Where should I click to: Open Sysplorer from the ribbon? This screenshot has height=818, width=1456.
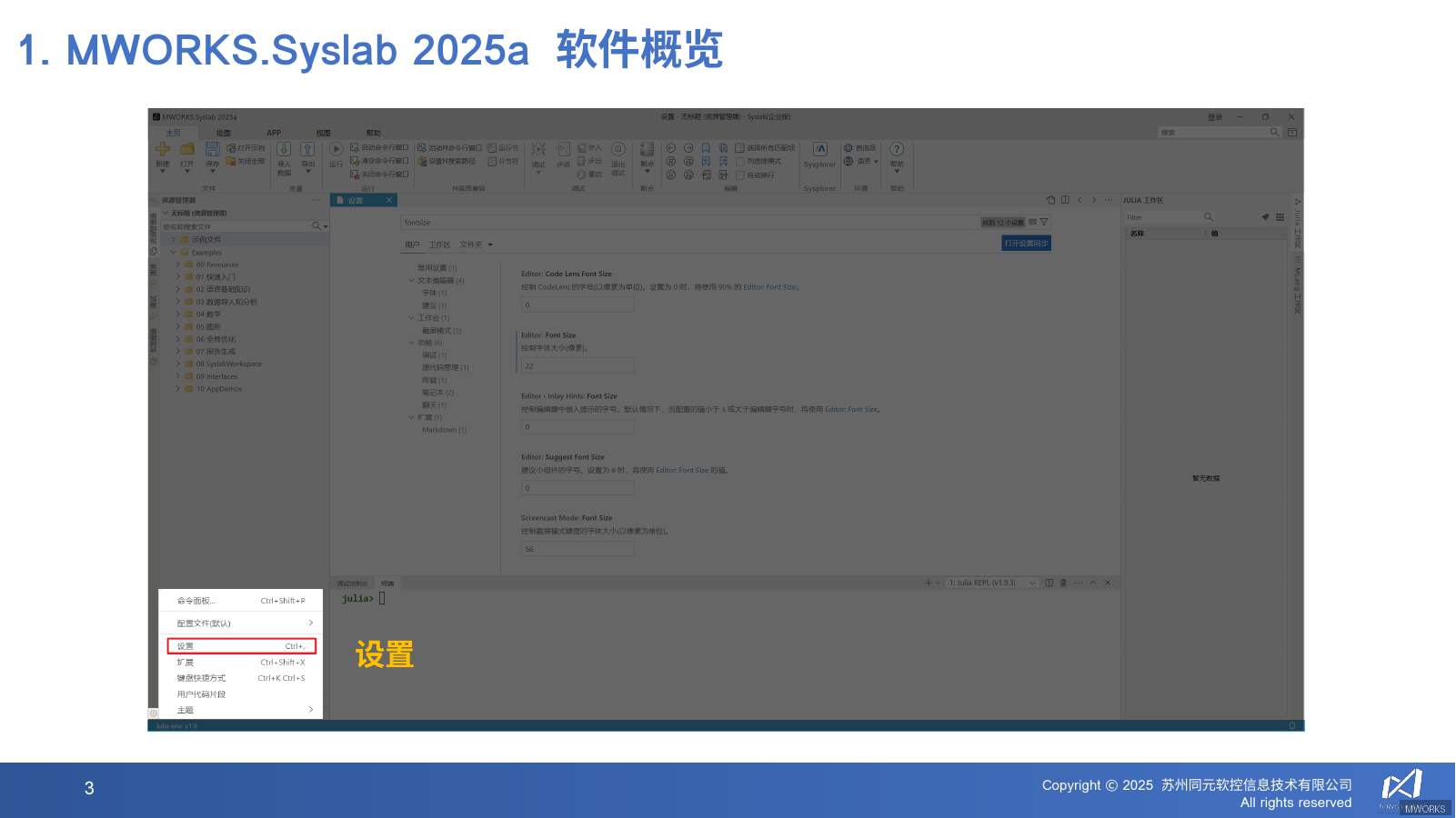point(819,156)
